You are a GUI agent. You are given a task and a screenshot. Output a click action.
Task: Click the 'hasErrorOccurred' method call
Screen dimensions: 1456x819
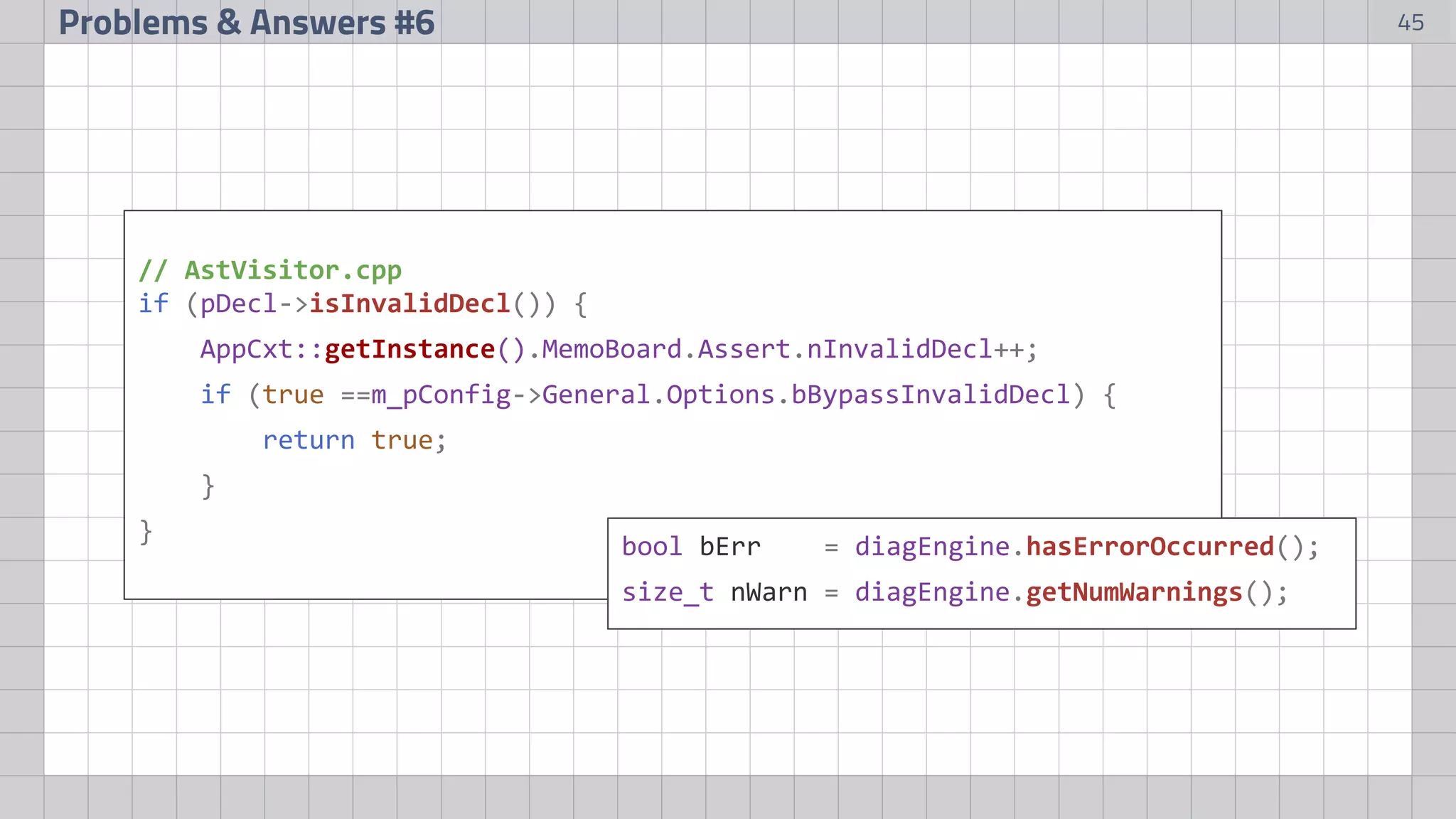[1150, 547]
